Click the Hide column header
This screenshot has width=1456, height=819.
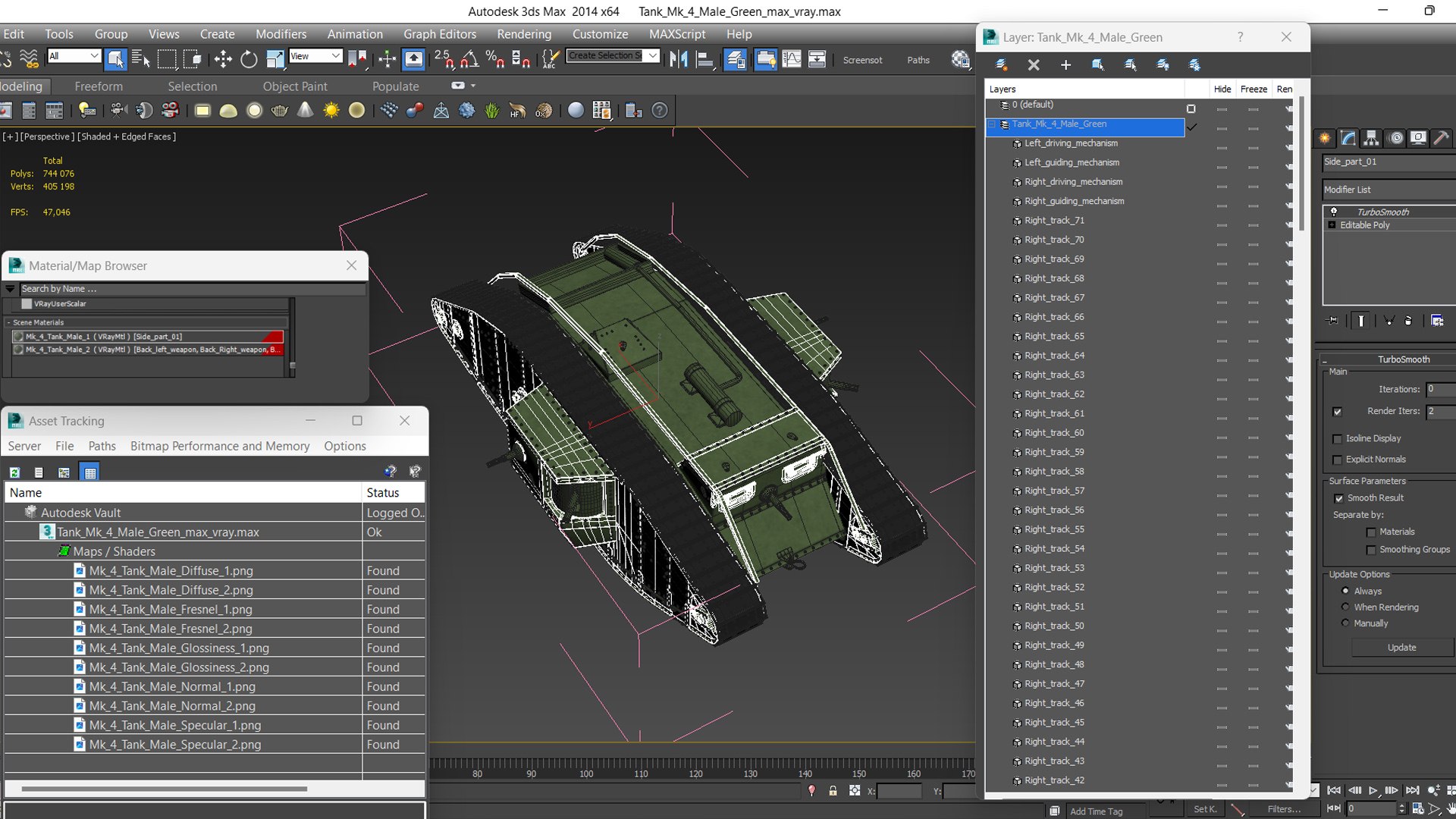[1222, 89]
